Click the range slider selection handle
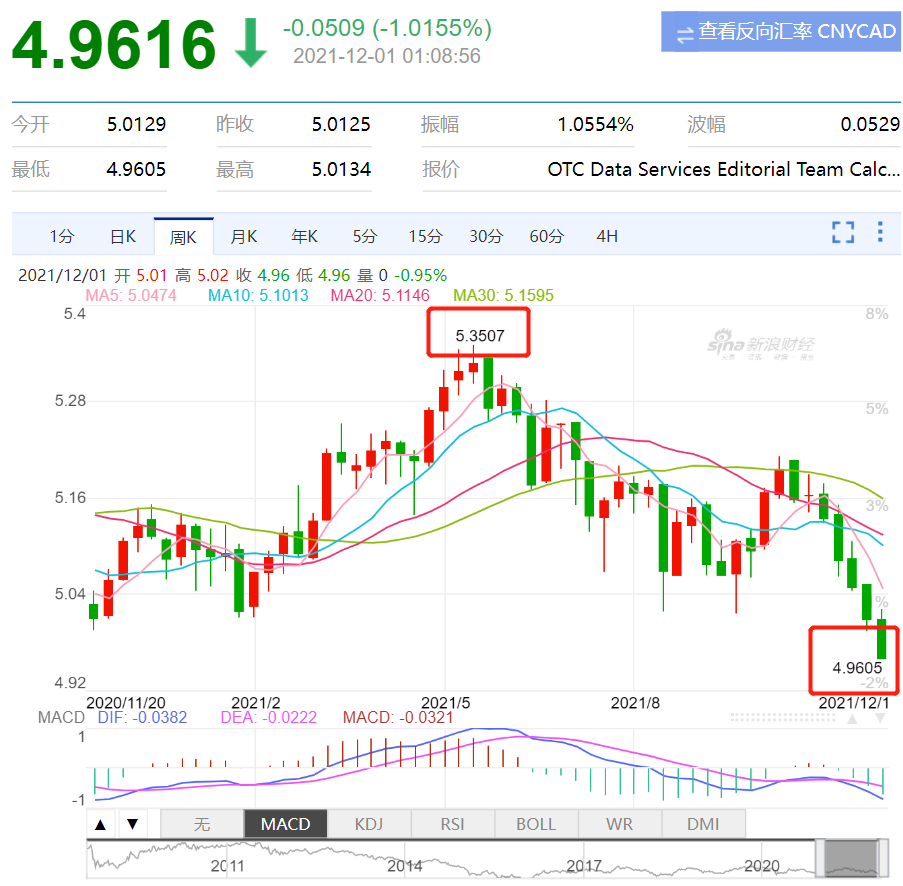This screenshot has width=903, height=886. (x=850, y=858)
